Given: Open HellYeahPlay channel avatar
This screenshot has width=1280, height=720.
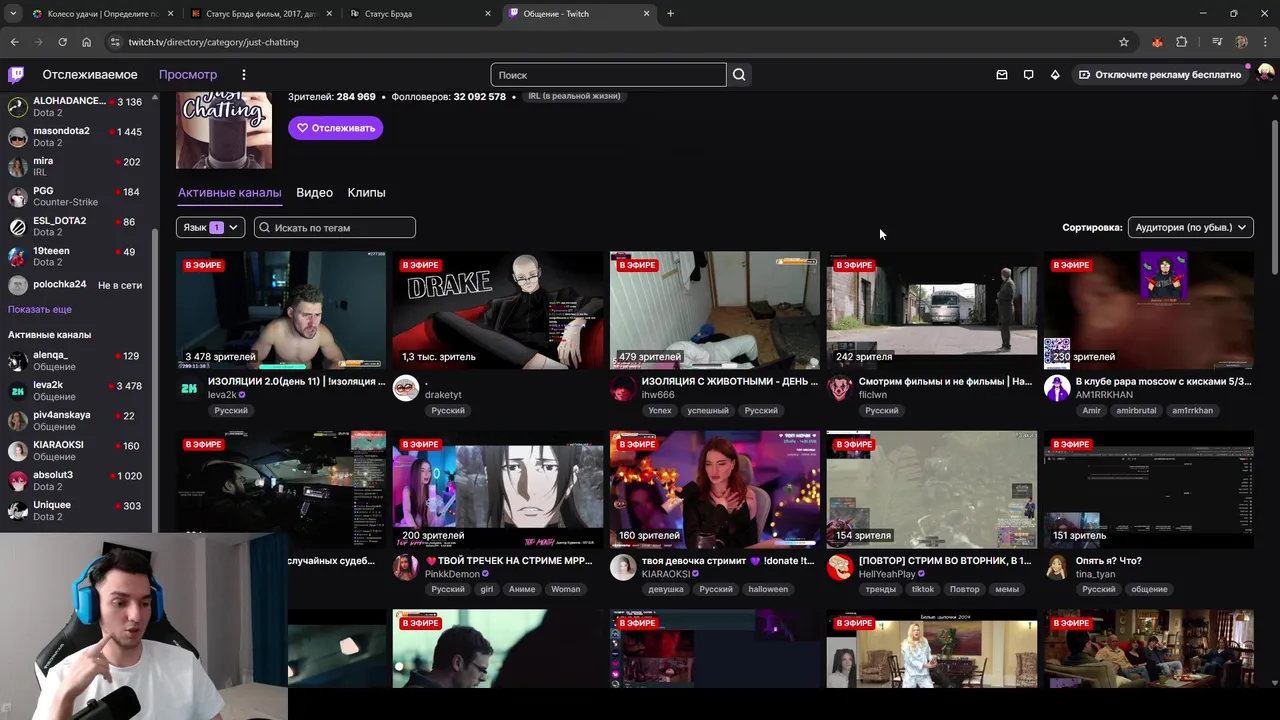Looking at the screenshot, I should (840, 567).
